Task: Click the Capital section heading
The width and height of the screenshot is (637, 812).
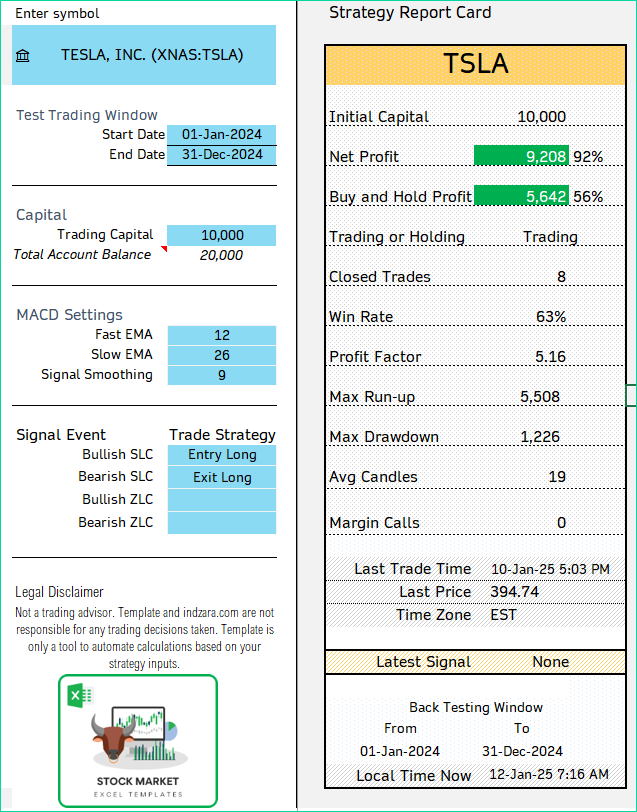Action: pyautogui.click(x=41, y=215)
